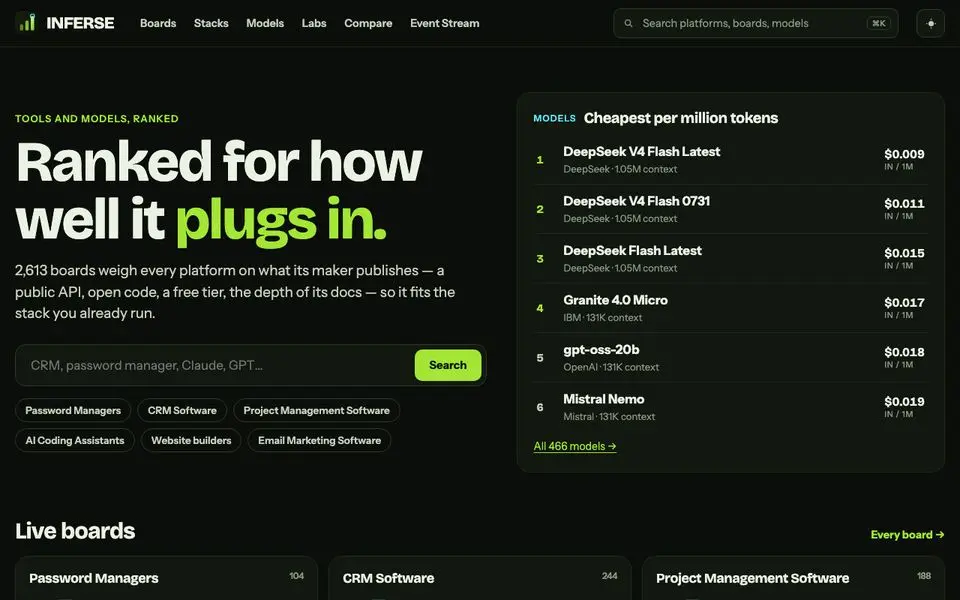Click the INFERSE wordmark text

(80, 23)
